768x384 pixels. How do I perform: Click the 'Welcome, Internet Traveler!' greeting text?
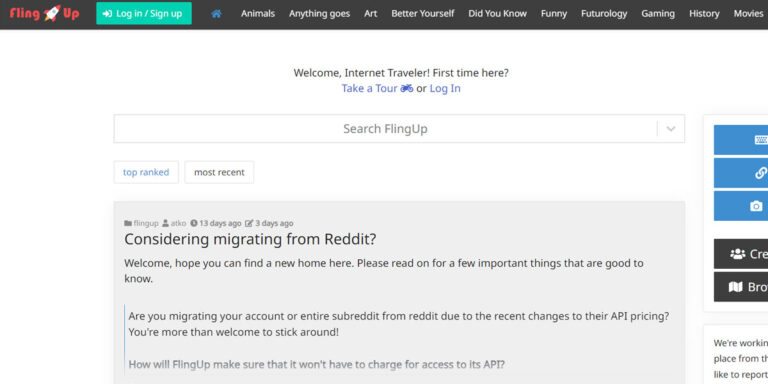[361, 73]
